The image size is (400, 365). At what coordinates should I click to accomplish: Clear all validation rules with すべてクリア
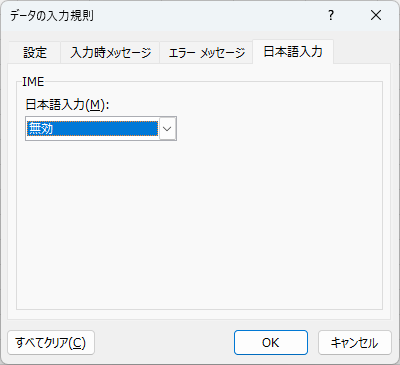(51, 343)
